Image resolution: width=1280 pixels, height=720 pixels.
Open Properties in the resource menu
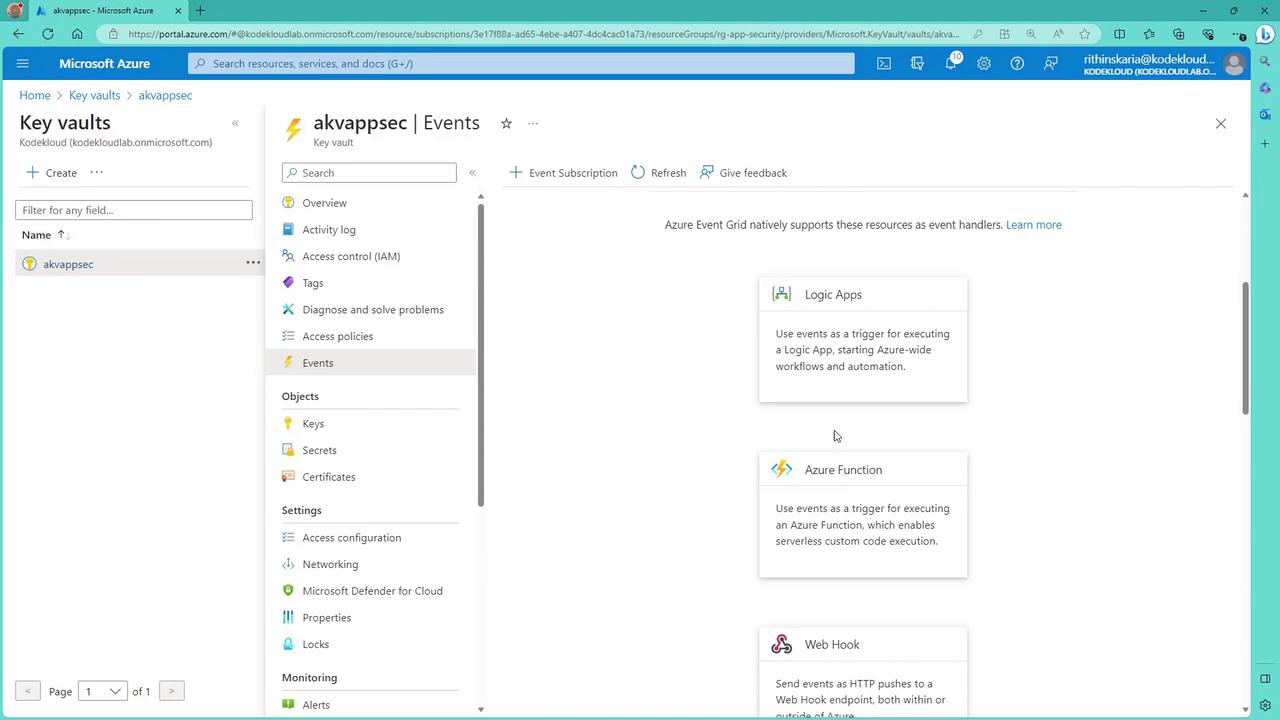326,618
